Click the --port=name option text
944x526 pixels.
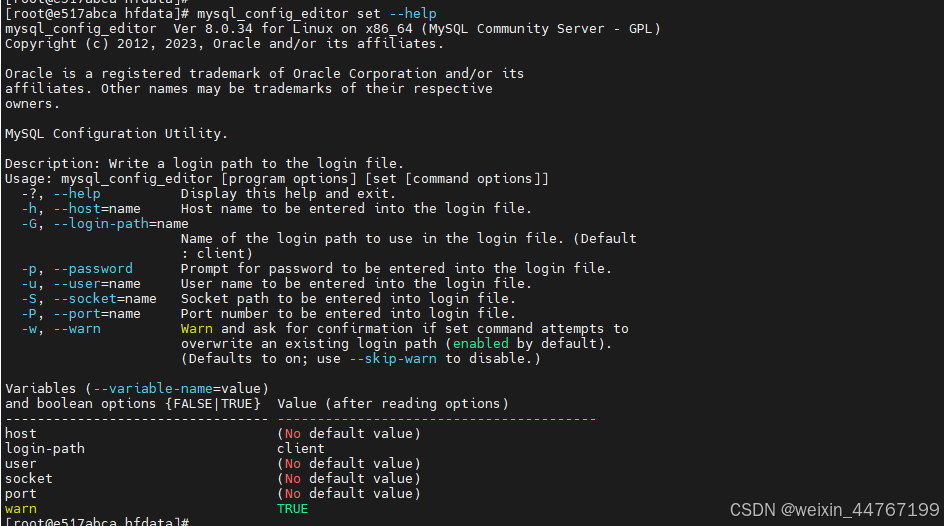tap(97, 314)
